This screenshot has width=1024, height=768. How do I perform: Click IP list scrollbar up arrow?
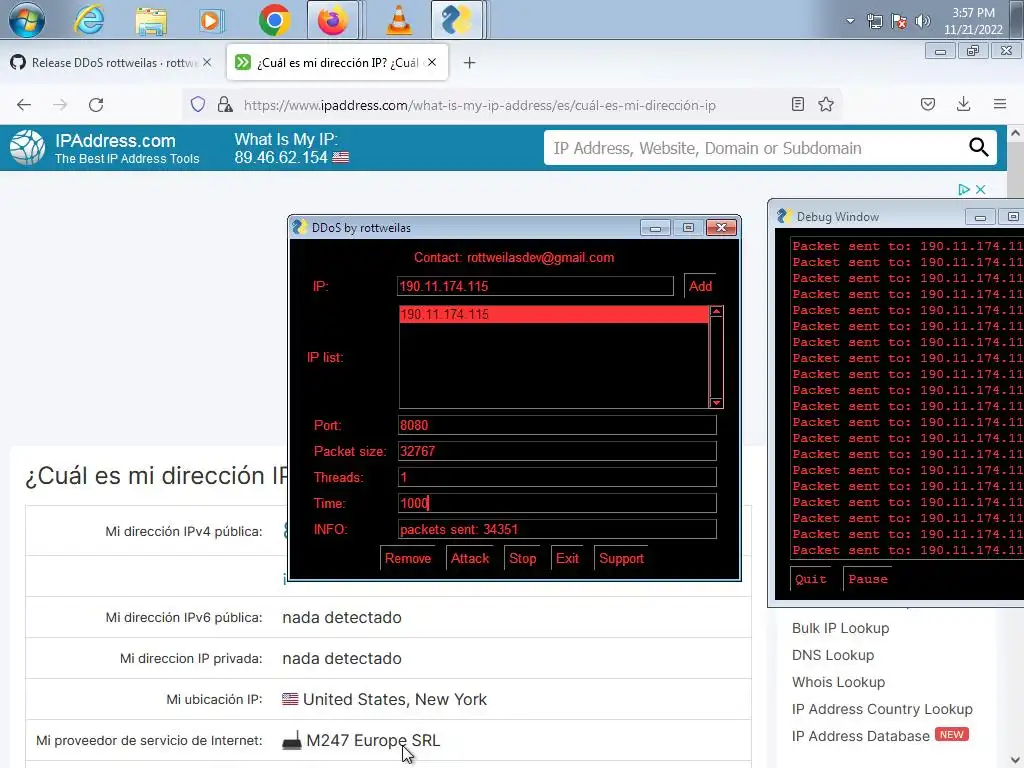point(716,312)
